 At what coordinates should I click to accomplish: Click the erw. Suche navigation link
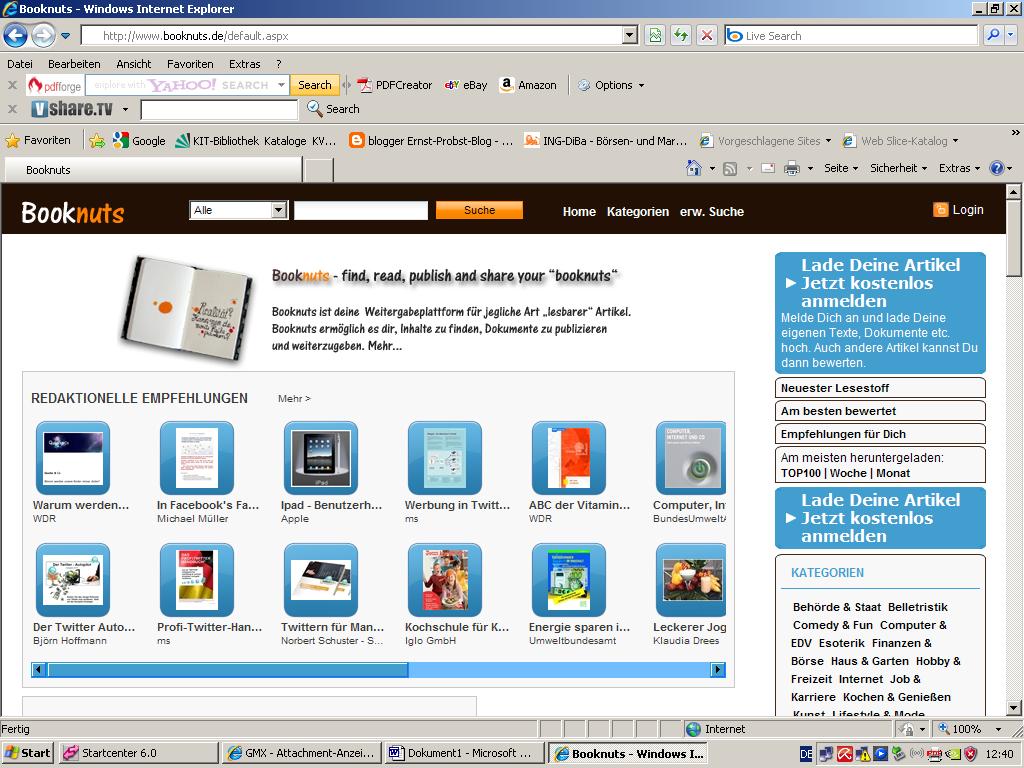click(x=712, y=212)
